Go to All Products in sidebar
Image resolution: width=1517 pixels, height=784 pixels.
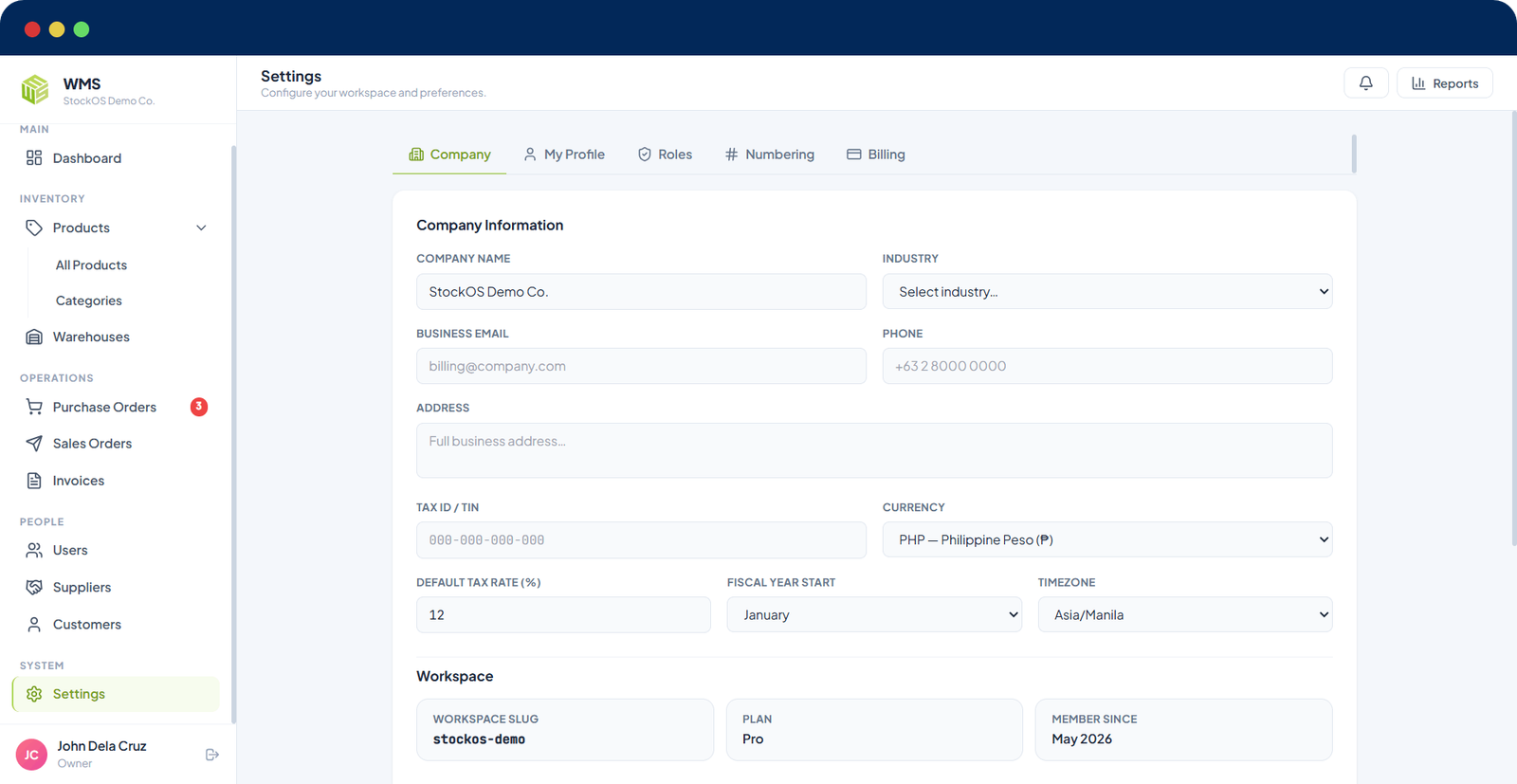[x=91, y=265]
